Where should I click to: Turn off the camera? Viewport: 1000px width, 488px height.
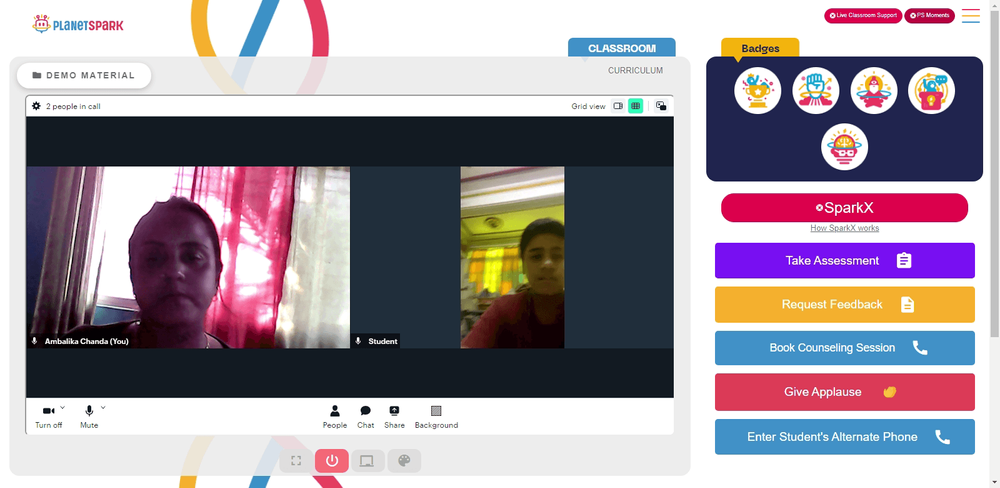point(48,417)
